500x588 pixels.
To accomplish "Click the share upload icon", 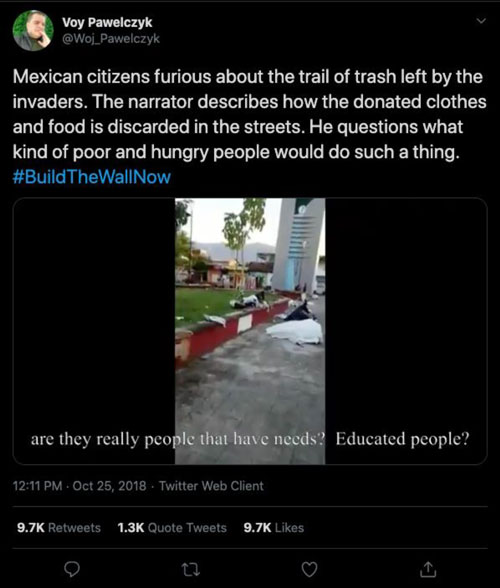I will pos(428,569).
